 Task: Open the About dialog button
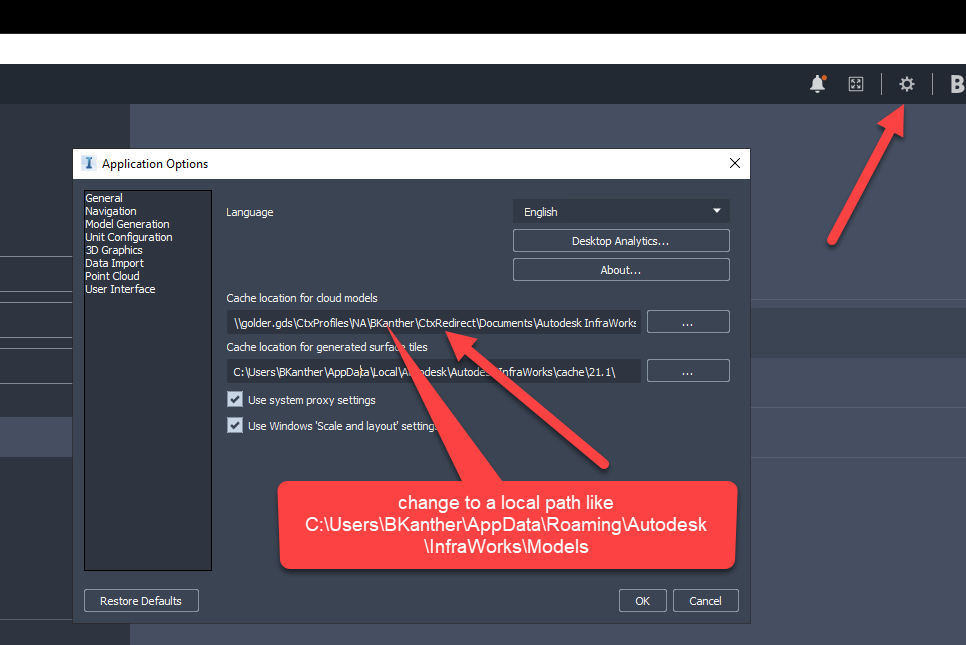click(x=621, y=270)
